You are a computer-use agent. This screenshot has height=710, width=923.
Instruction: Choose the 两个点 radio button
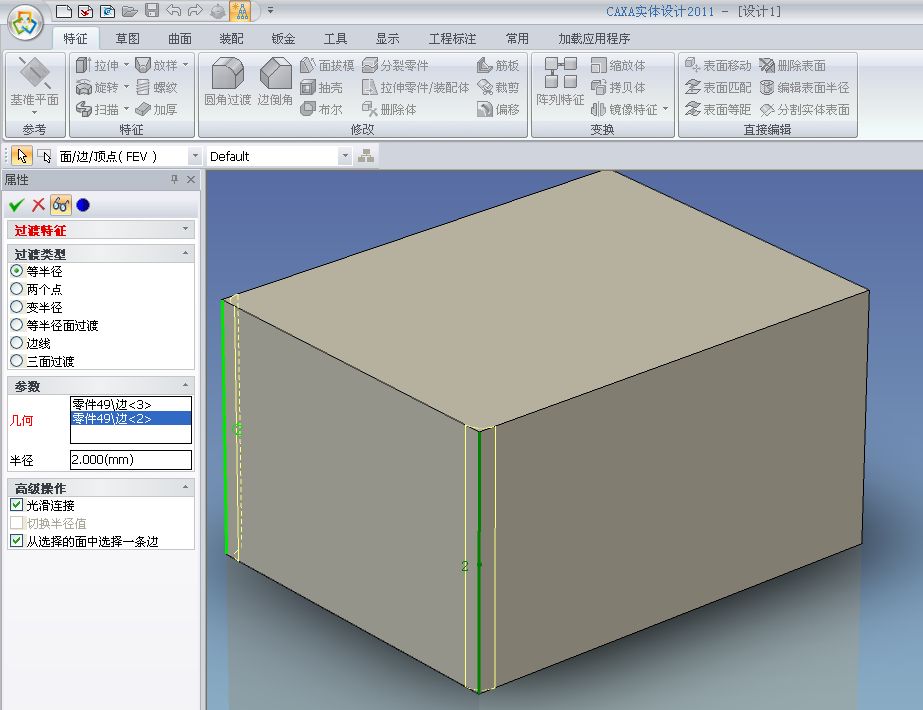click(x=16, y=289)
